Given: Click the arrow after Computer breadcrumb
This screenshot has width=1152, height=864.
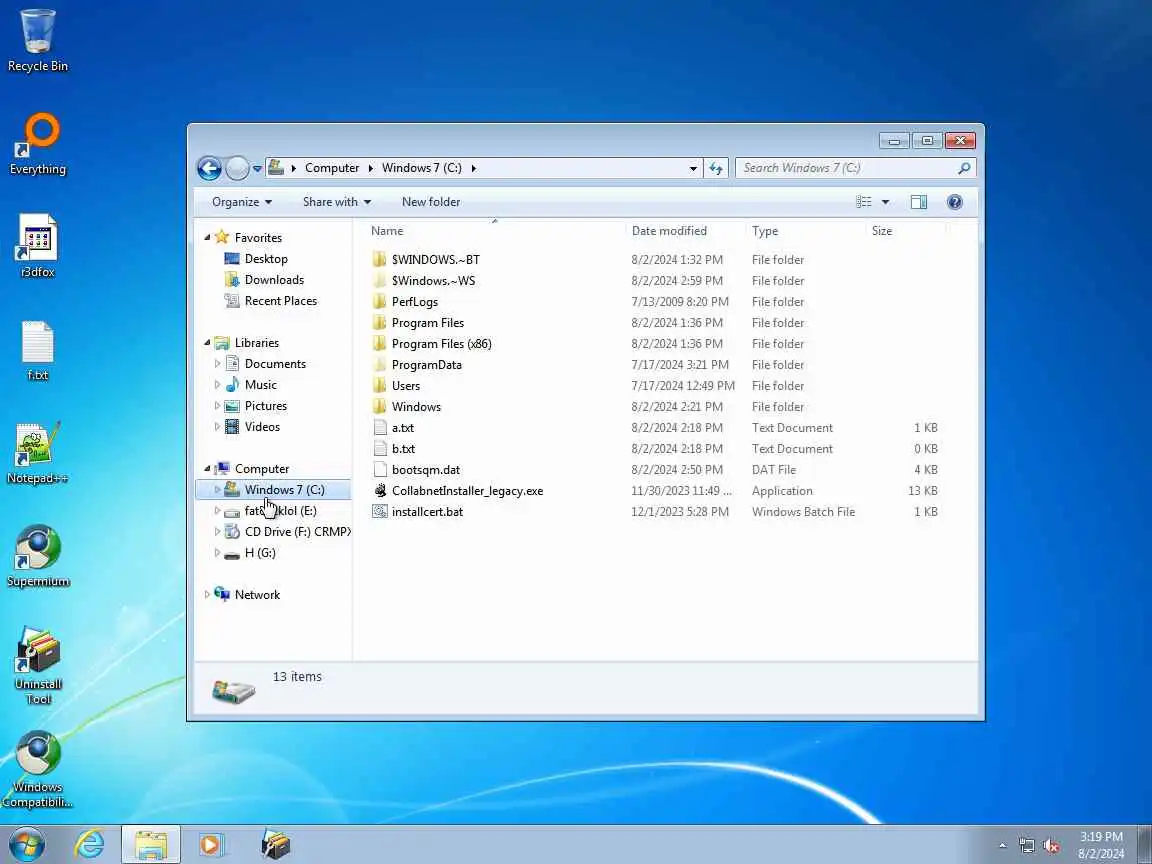Looking at the screenshot, I should click(370, 168).
